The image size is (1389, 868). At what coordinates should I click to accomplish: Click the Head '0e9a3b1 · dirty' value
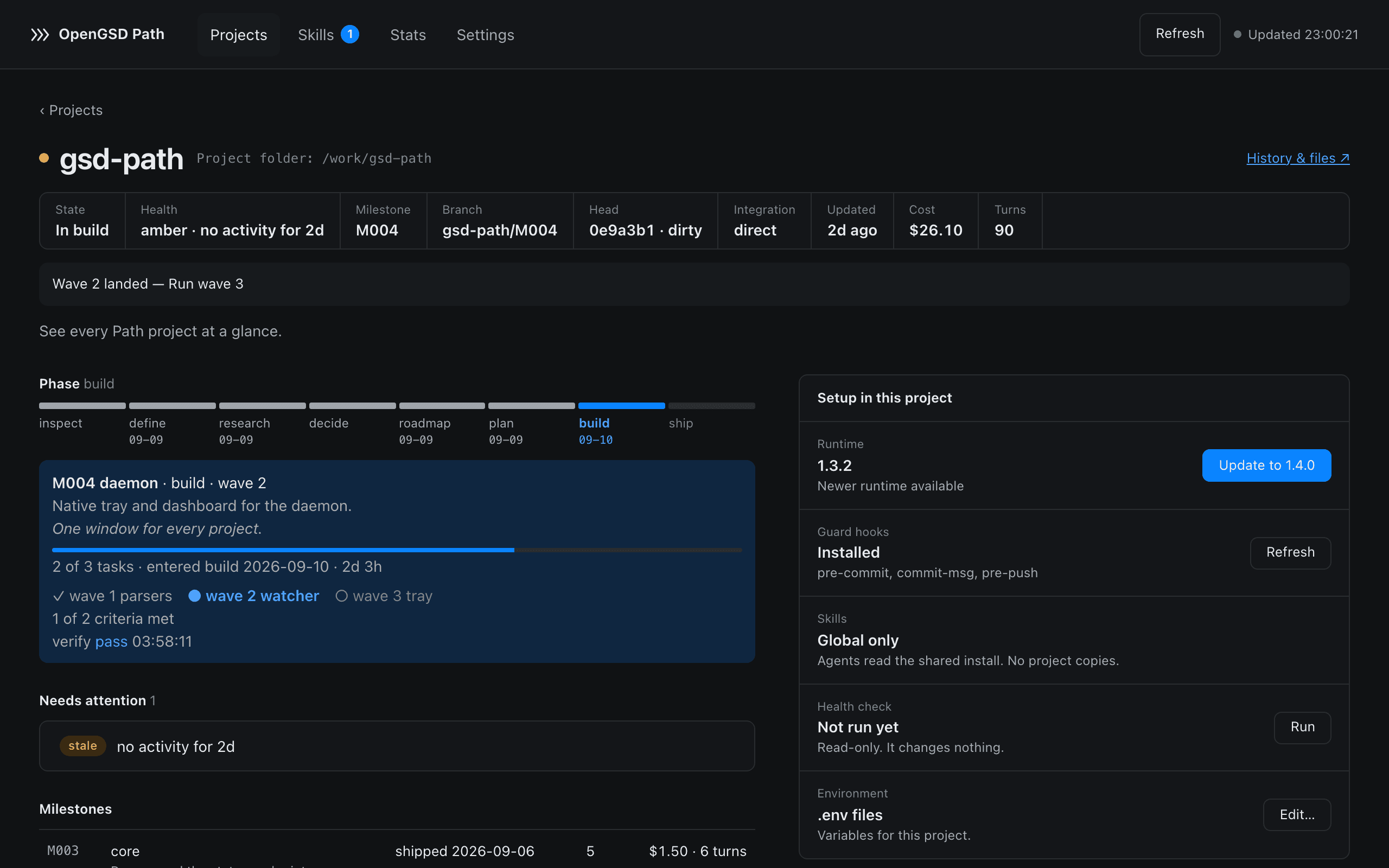646,230
